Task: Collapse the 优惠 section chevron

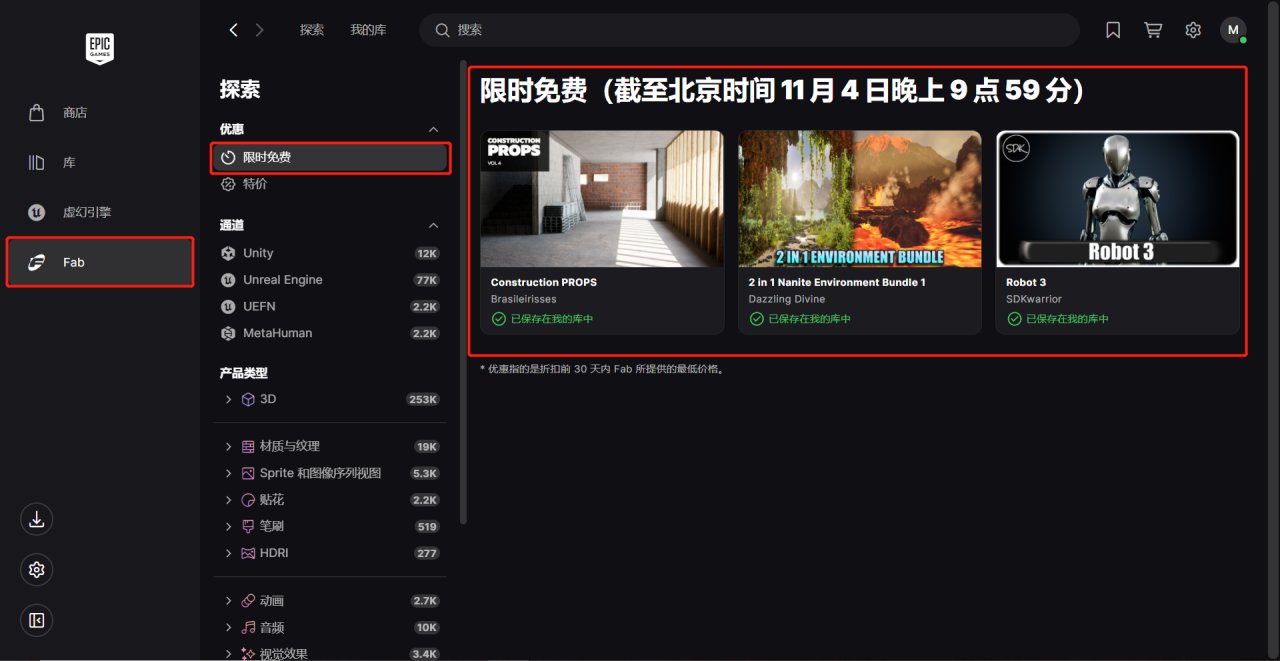Action: coord(433,130)
